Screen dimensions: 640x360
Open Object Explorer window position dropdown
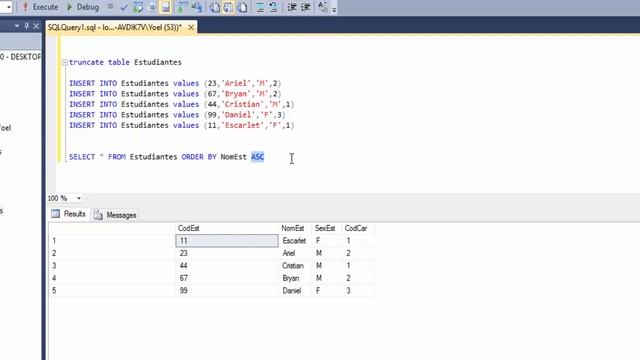point(17,27)
